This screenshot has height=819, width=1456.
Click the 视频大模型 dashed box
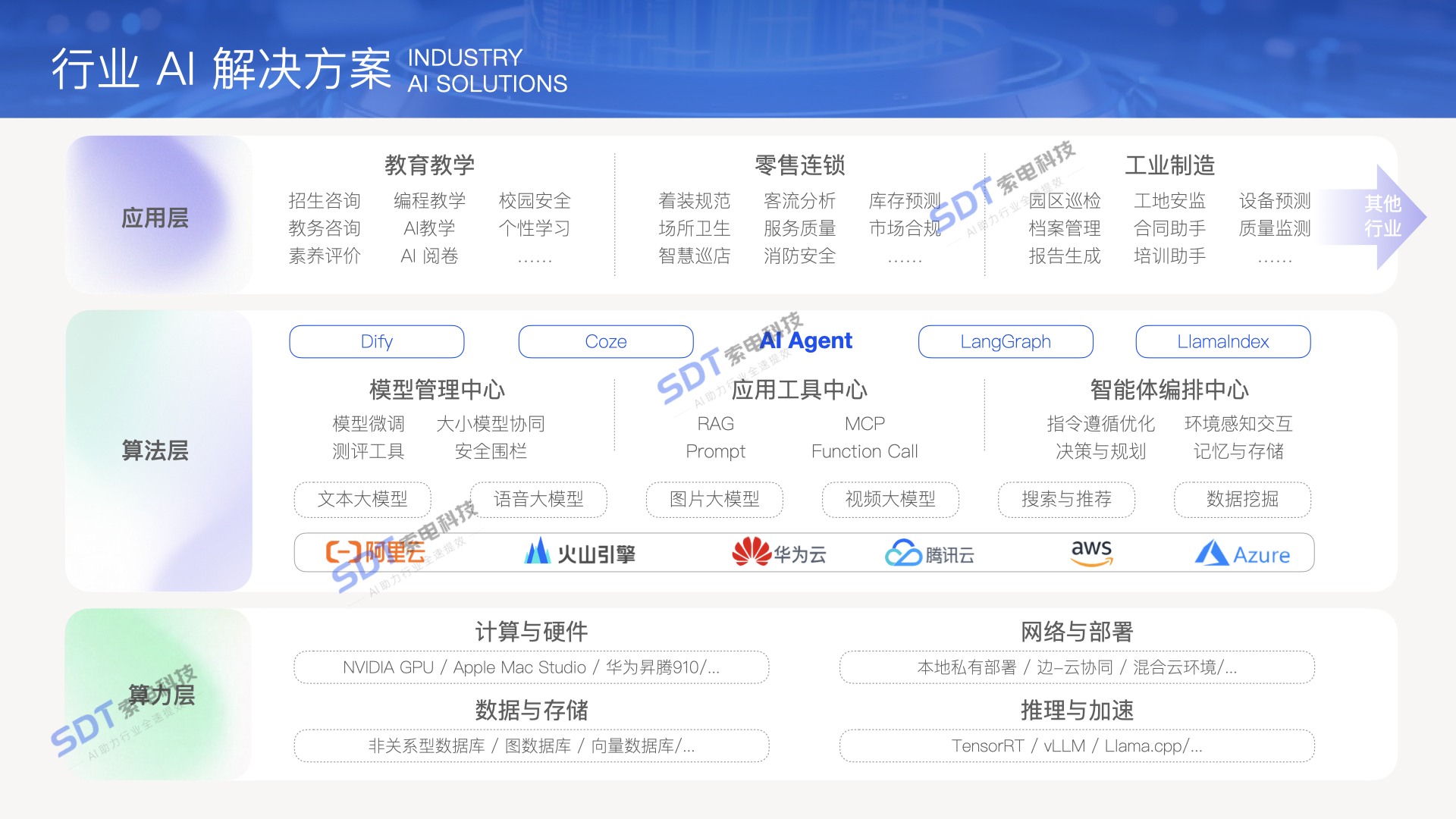tap(890, 500)
